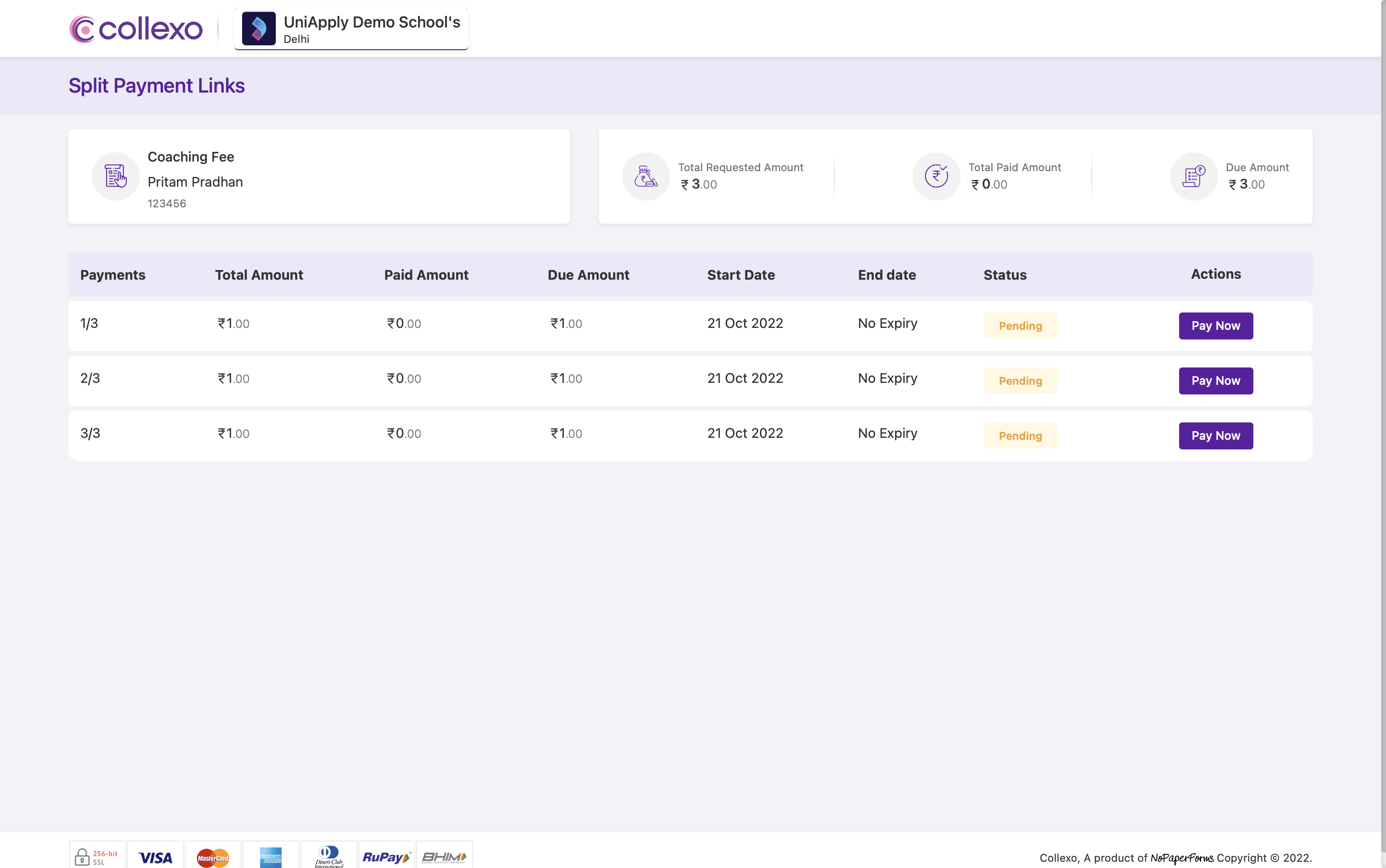Screen dimensions: 1386x868
Task: Click Start Date of payment 1/3
Action: point(745,323)
